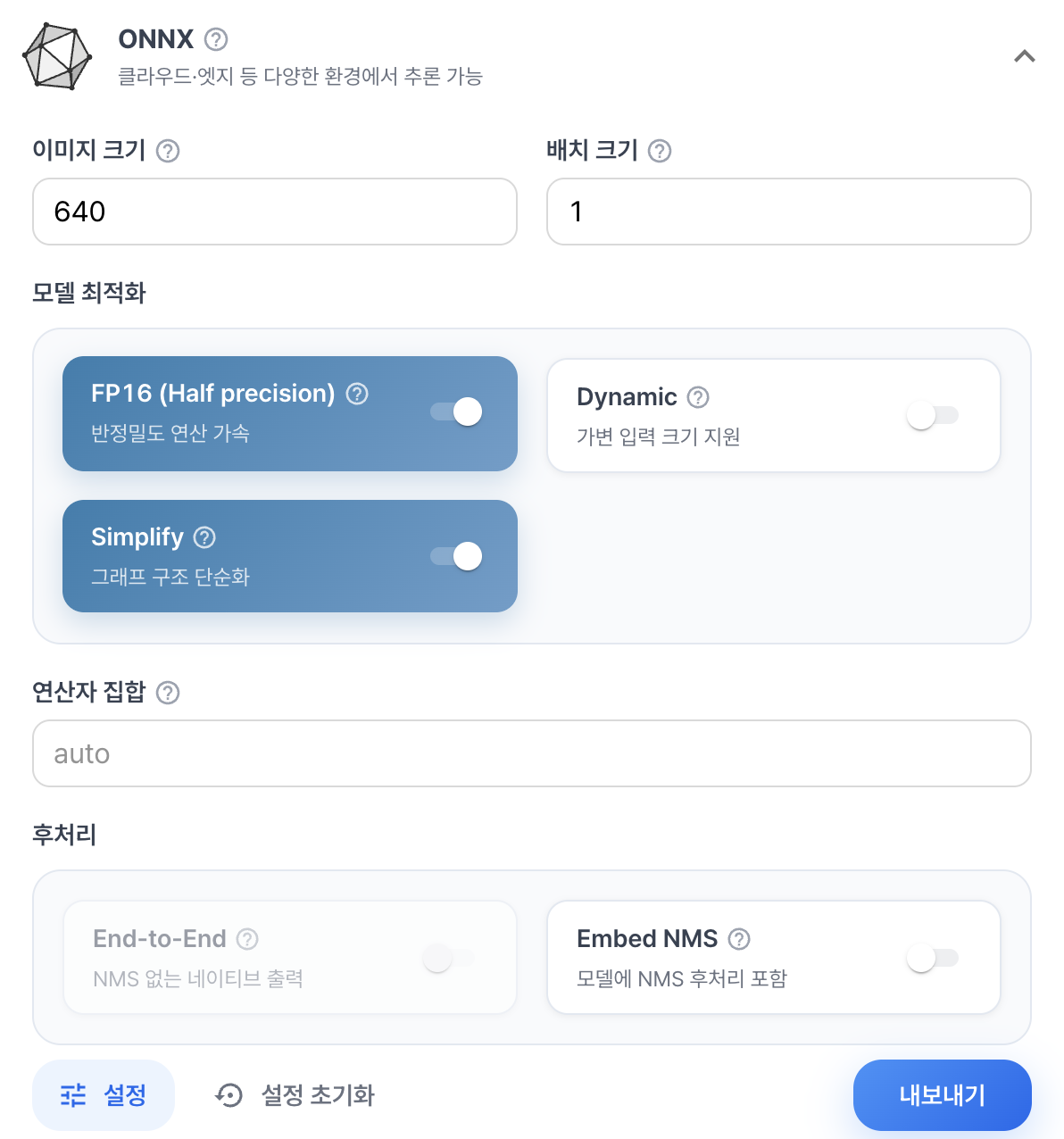Open the help icon beside ONNX title
This screenshot has height=1139, width=1064.
216,39
